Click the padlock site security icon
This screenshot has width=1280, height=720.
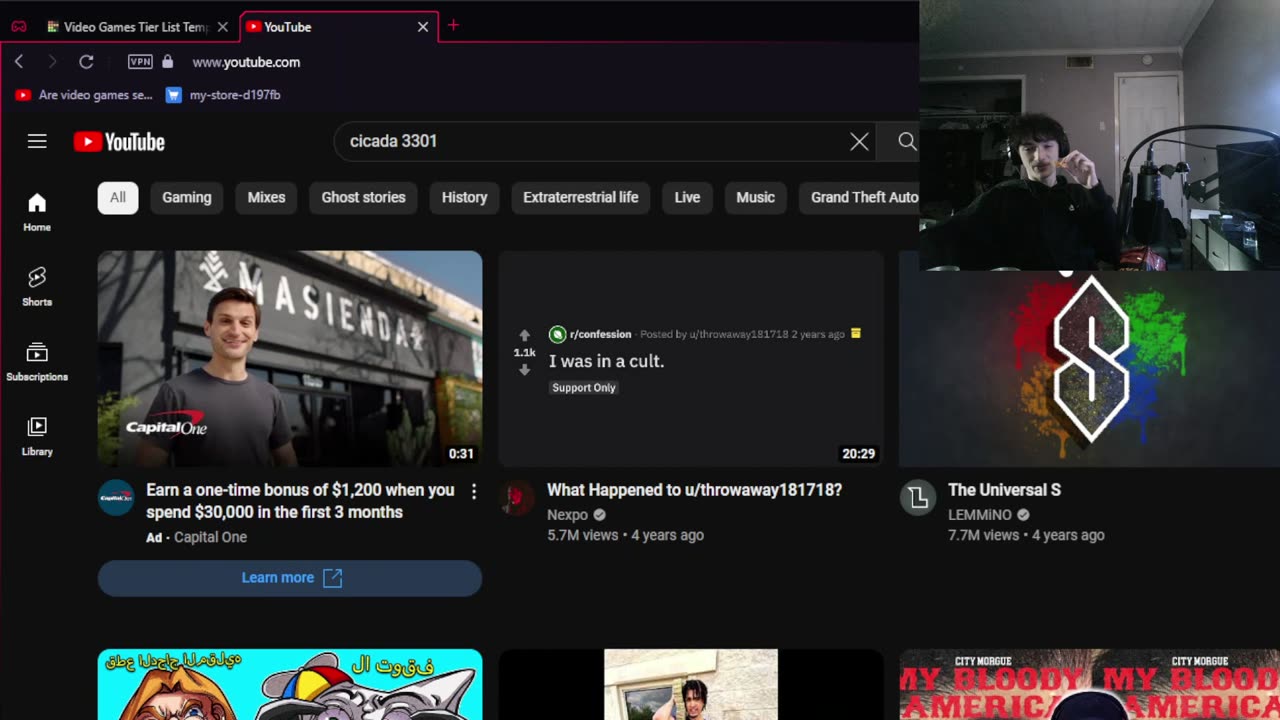click(x=168, y=62)
